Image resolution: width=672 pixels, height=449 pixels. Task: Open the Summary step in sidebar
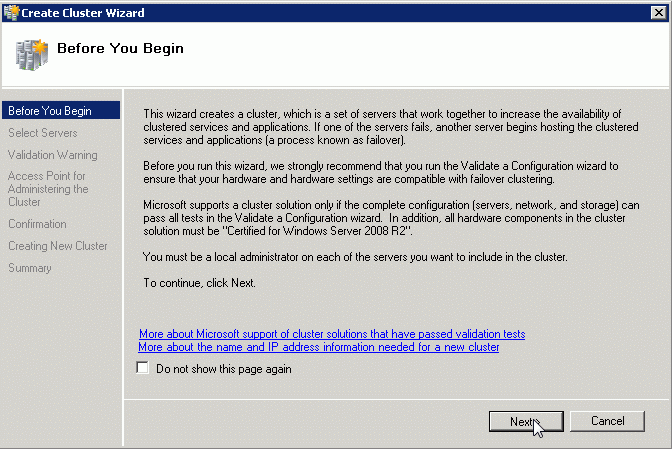pos(30,268)
